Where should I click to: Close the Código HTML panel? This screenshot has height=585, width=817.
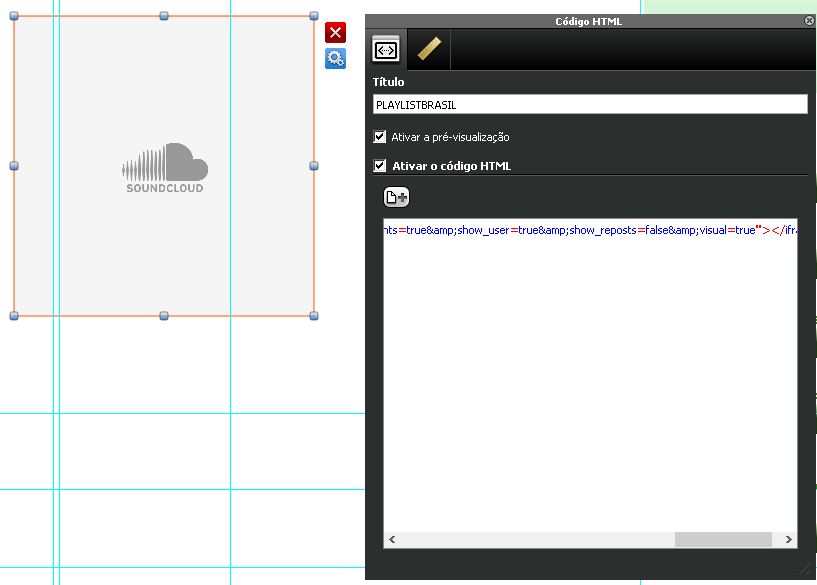(x=809, y=21)
